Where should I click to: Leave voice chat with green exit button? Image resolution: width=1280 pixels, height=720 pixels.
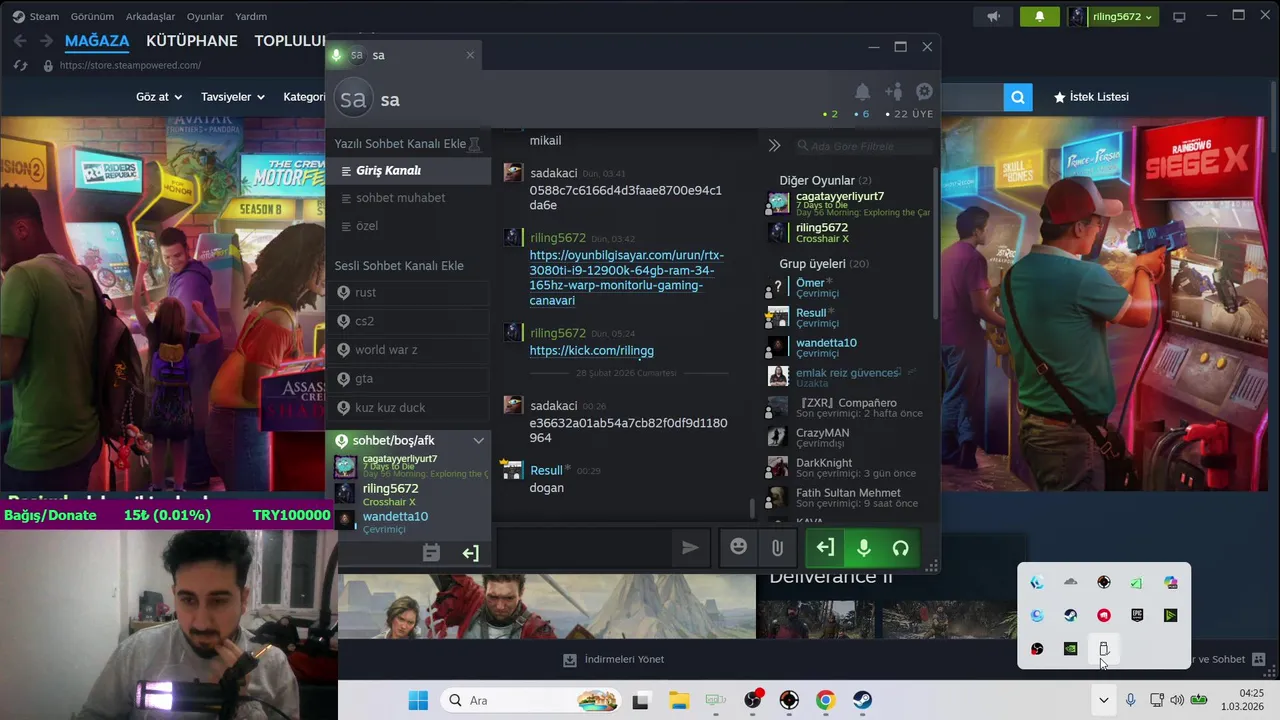(x=825, y=548)
